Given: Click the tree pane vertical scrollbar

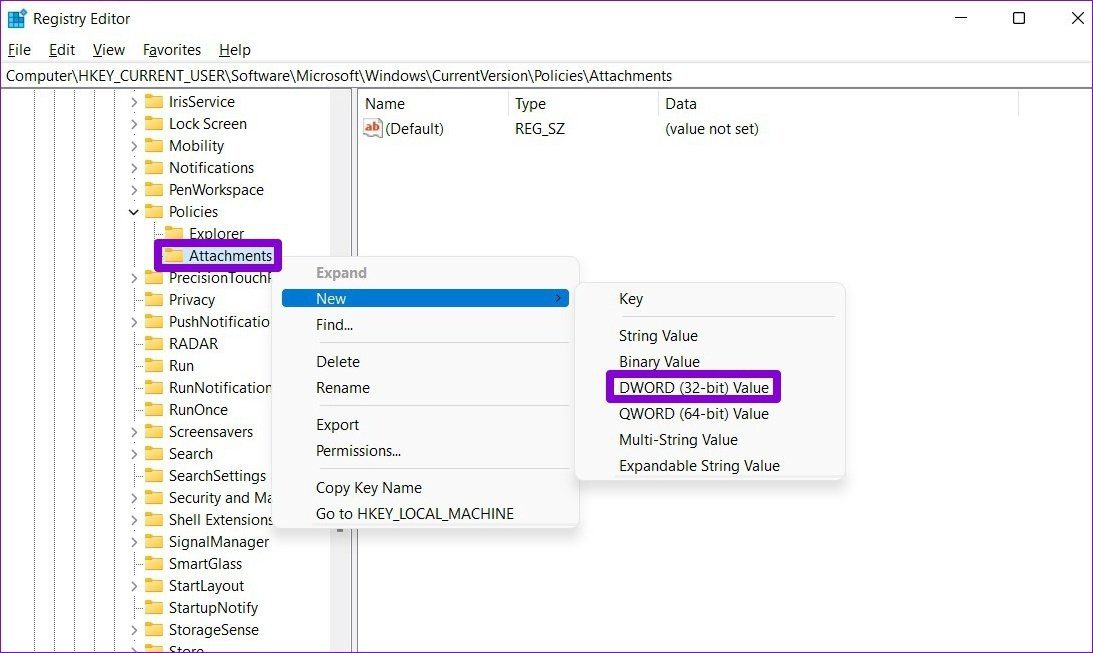Looking at the screenshot, I should pos(340,369).
